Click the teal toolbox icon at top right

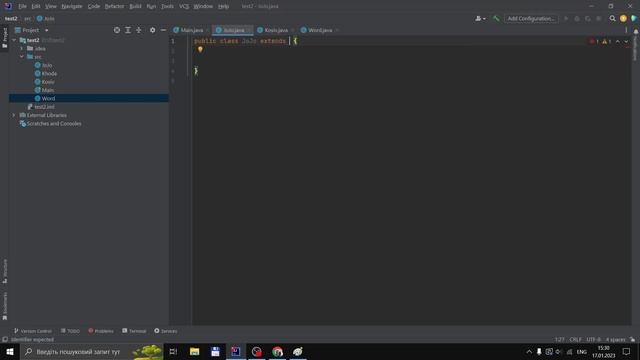(x=634, y=18)
